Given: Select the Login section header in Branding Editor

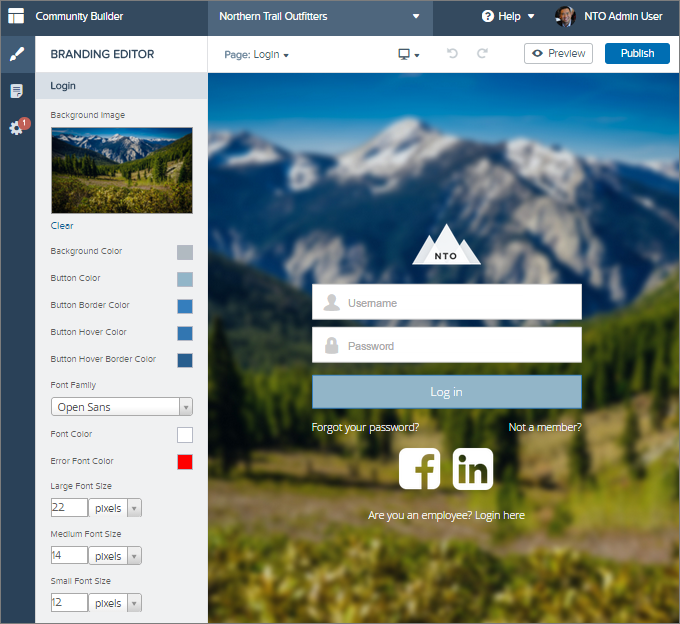Looking at the screenshot, I should click(x=121, y=86).
